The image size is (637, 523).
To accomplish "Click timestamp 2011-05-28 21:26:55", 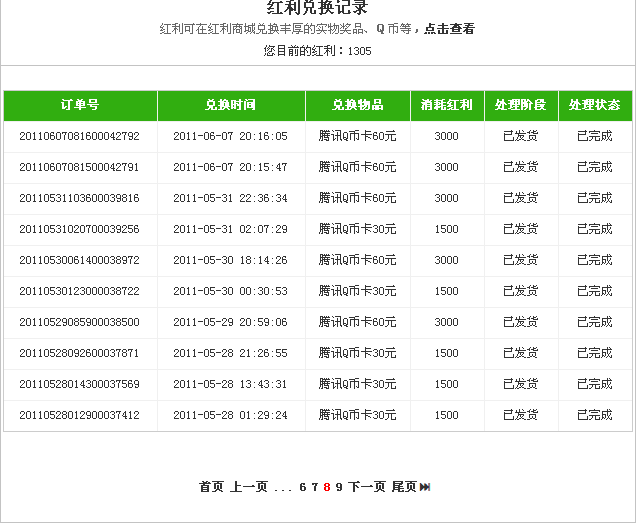I will coord(230,353).
